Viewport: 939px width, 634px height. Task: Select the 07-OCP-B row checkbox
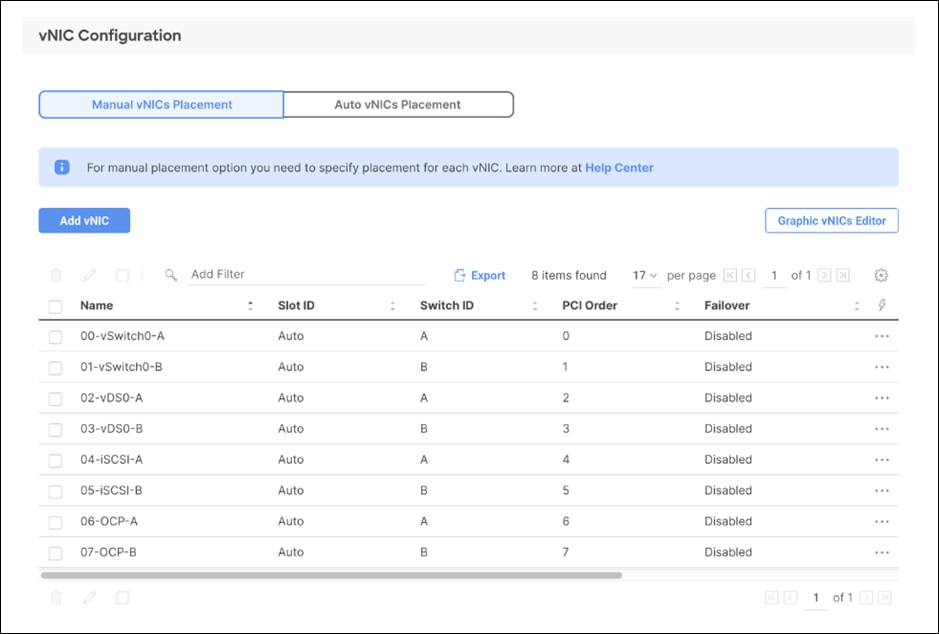click(55, 553)
